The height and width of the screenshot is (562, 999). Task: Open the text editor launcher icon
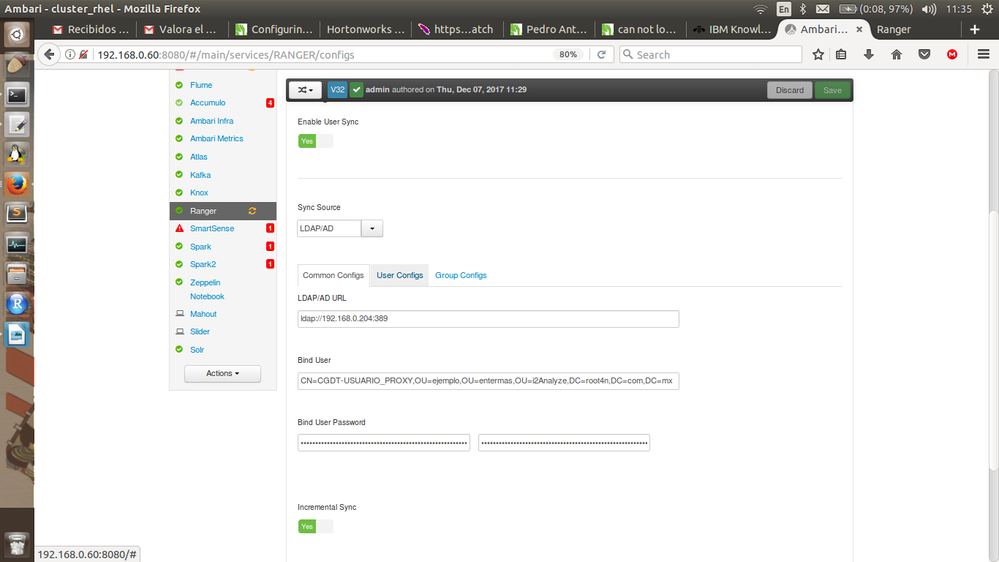point(17,125)
